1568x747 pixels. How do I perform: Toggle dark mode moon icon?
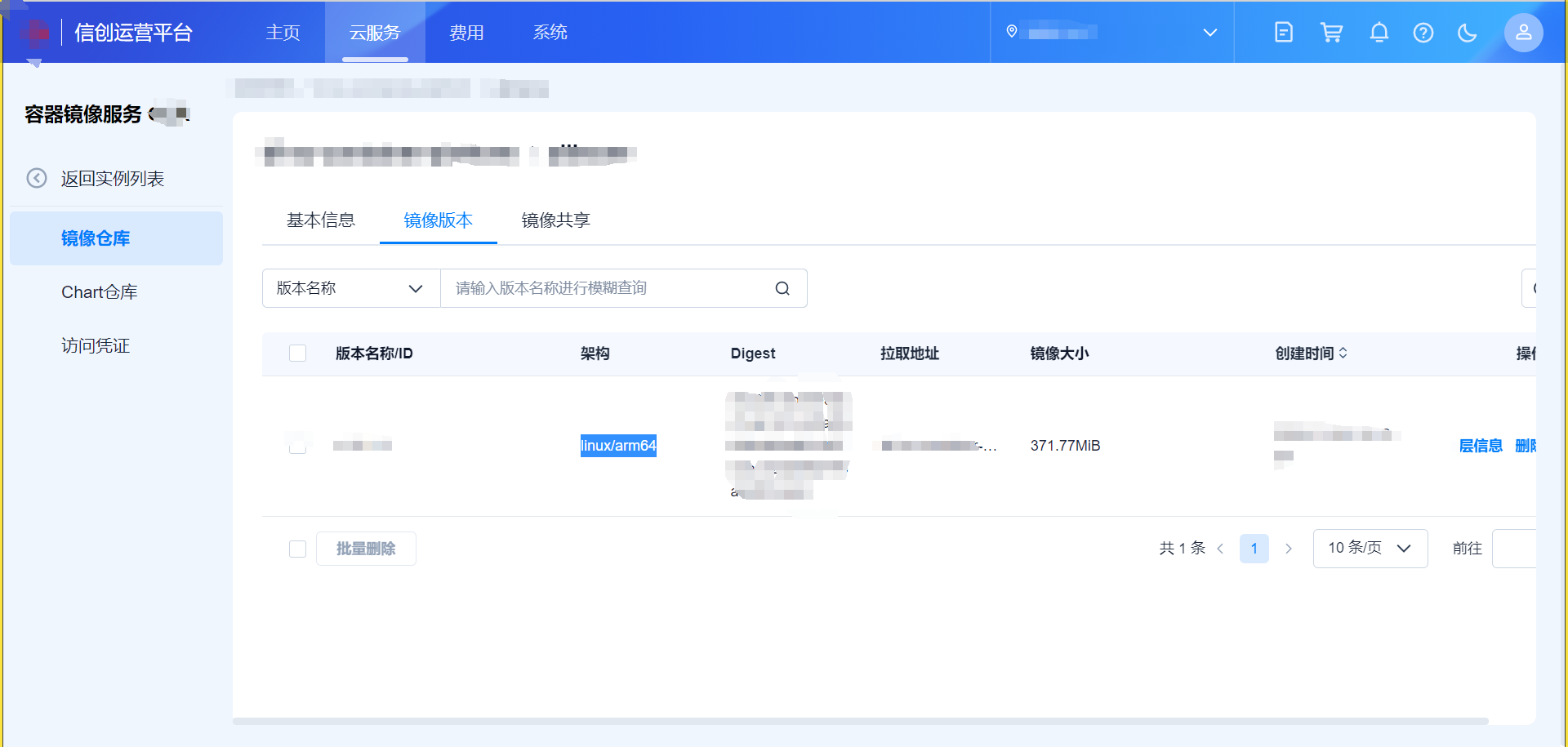1468,33
